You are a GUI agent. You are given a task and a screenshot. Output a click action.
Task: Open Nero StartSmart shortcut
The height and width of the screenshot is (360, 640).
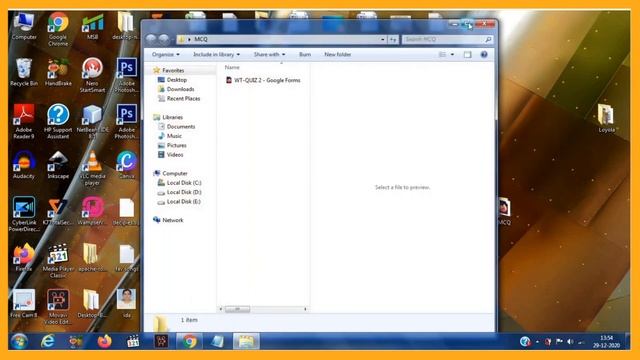[92, 75]
